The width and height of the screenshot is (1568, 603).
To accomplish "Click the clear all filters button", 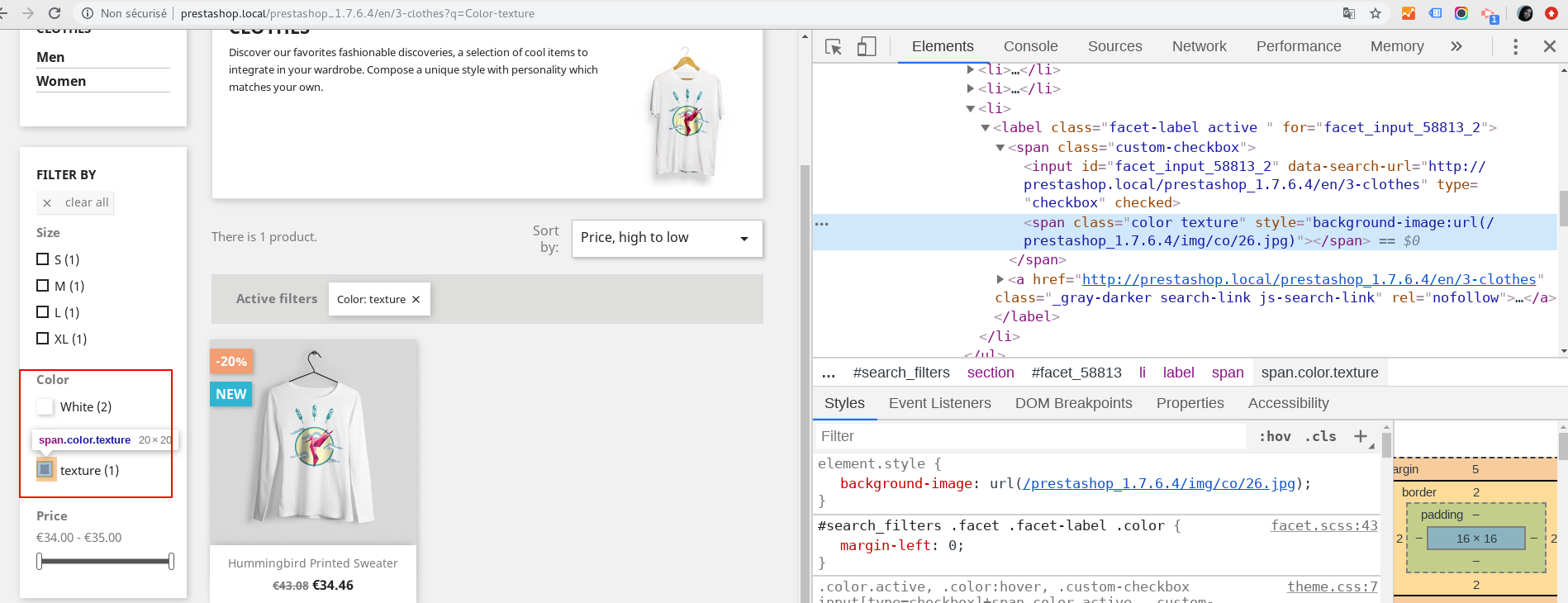I will tap(75, 203).
